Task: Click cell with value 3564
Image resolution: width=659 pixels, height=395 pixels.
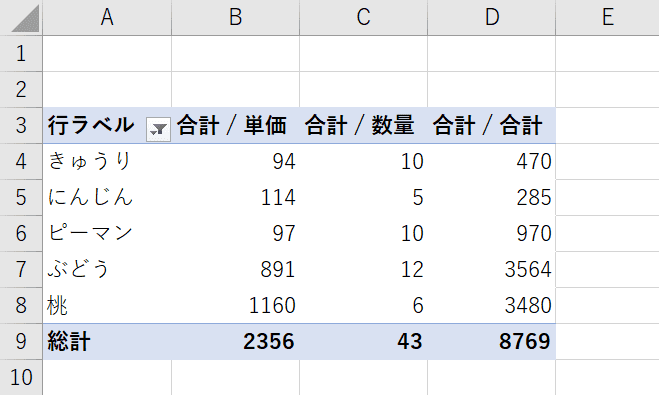Action: click(x=492, y=269)
